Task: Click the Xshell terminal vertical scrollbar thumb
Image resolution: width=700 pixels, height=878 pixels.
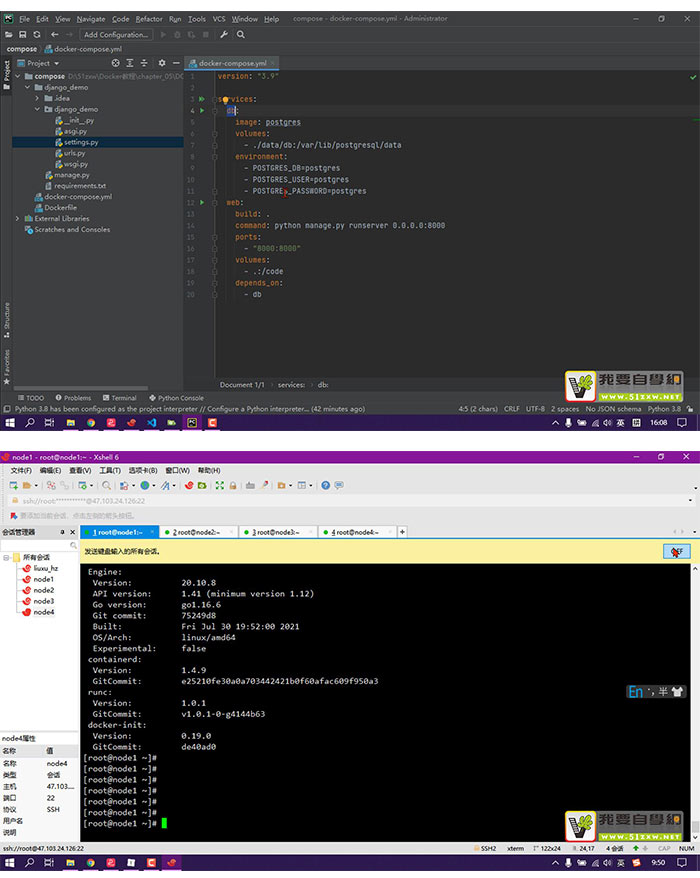Action: pyautogui.click(x=695, y=826)
